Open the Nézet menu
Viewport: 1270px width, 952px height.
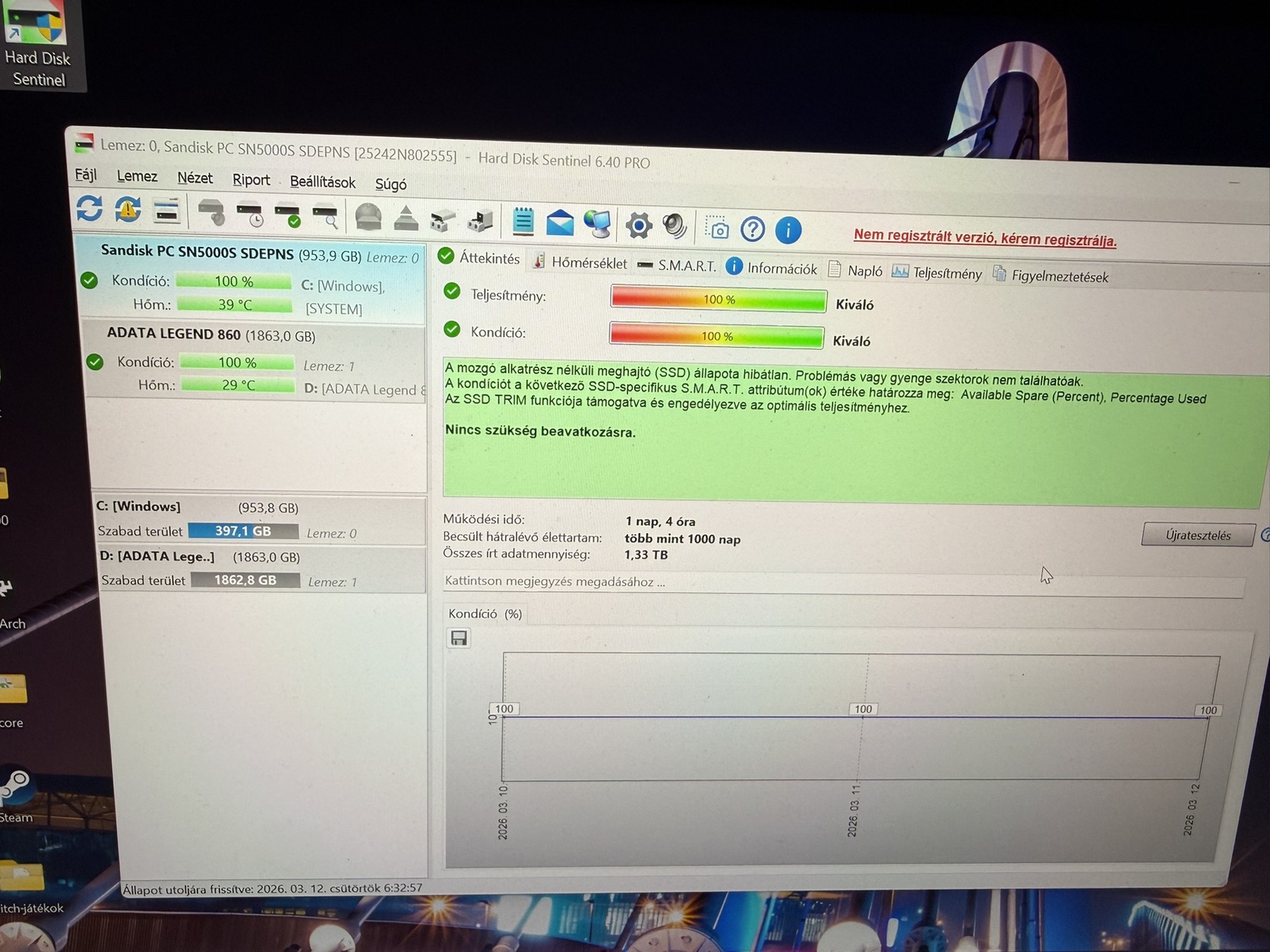click(x=195, y=178)
